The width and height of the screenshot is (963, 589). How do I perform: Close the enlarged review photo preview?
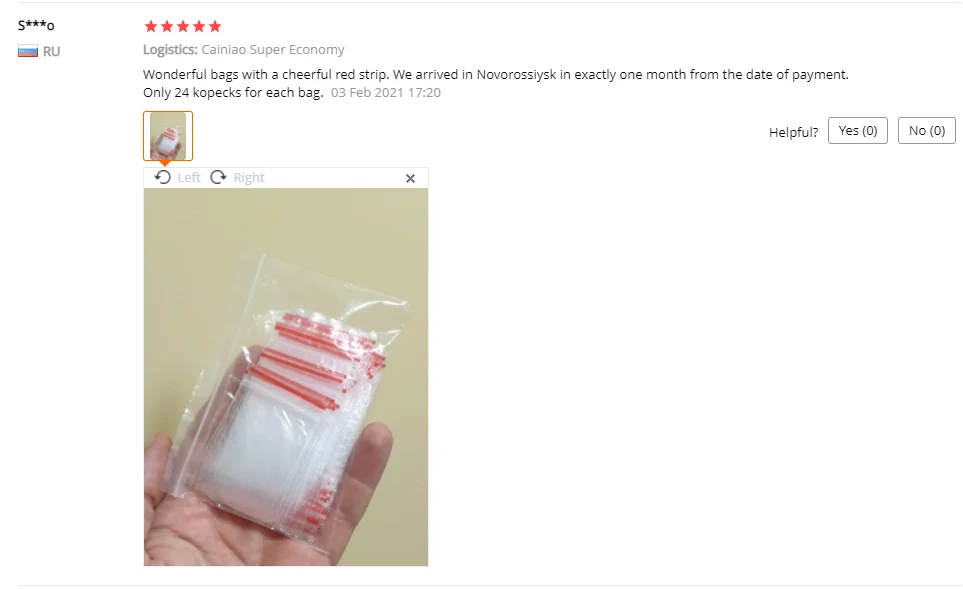click(x=410, y=178)
